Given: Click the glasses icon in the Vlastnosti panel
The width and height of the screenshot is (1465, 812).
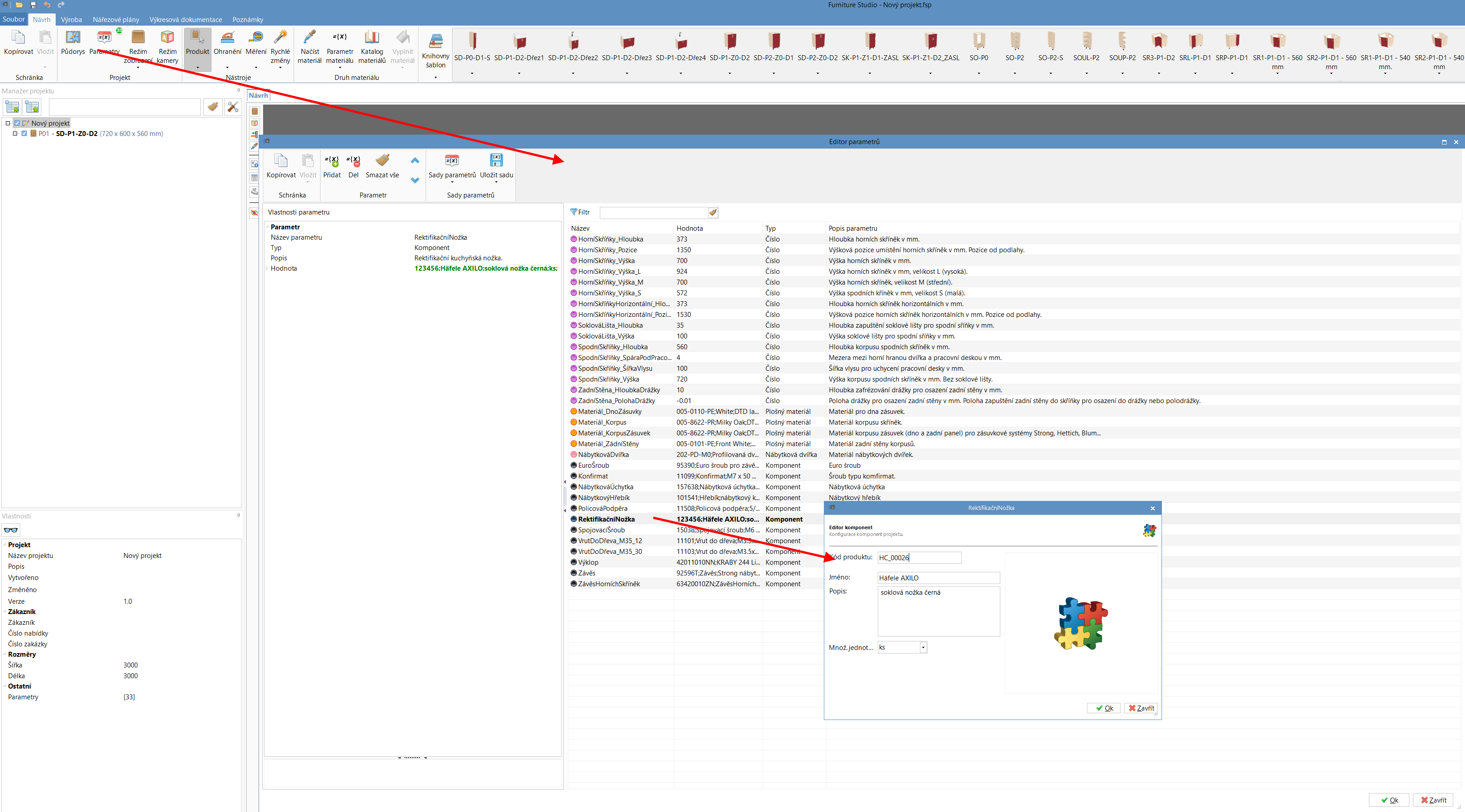Looking at the screenshot, I should pos(11,530).
